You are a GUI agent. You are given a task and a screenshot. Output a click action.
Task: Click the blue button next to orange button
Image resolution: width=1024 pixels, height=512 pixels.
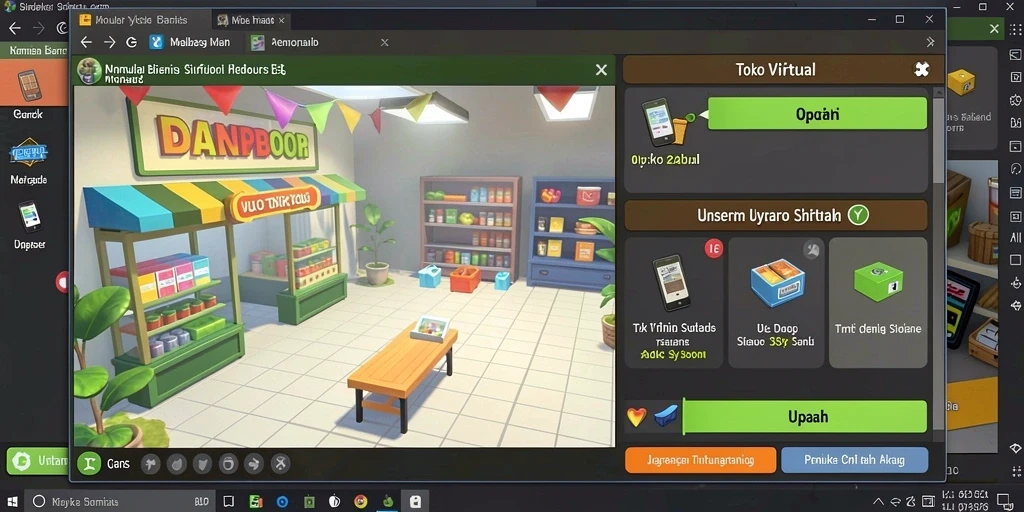click(854, 460)
